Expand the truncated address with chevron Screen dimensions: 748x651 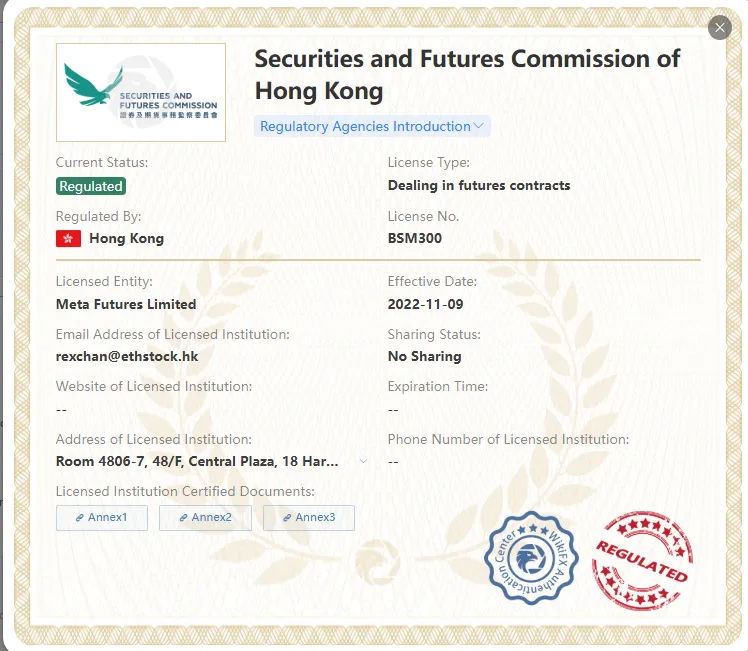coord(363,461)
